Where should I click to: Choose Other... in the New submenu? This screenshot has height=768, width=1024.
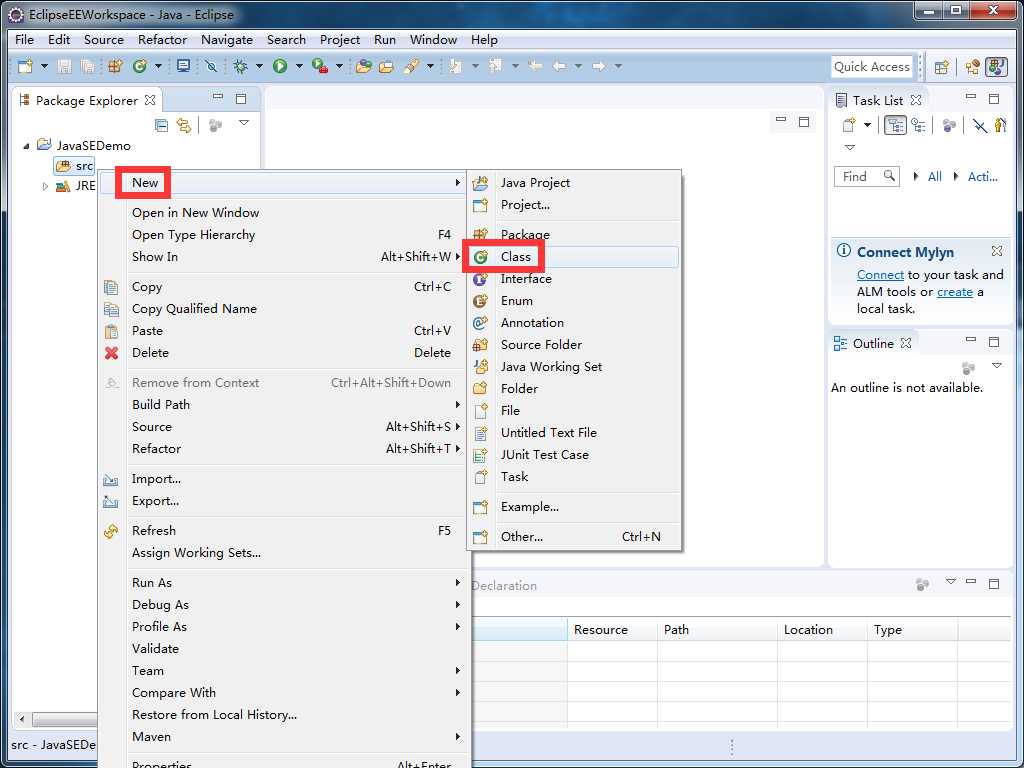573,537
